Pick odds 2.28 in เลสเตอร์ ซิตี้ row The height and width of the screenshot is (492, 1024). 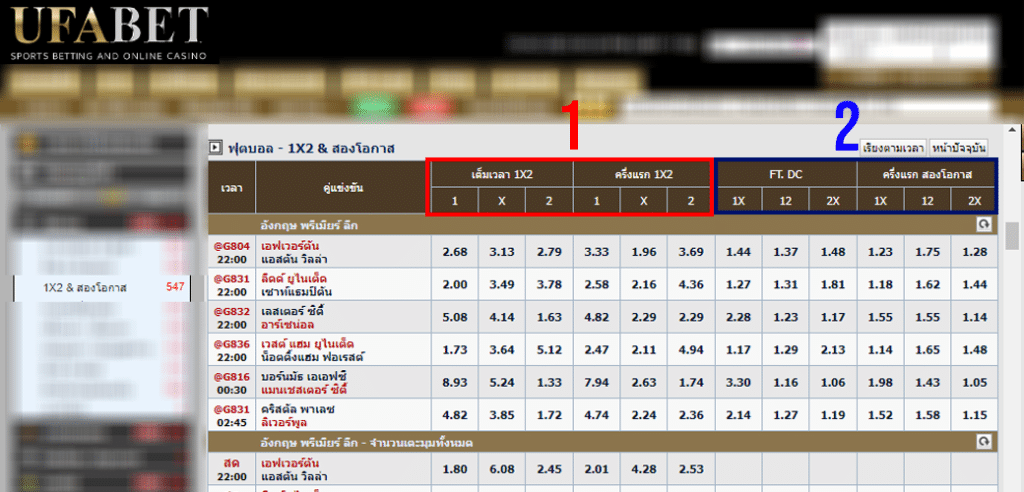coord(738,318)
